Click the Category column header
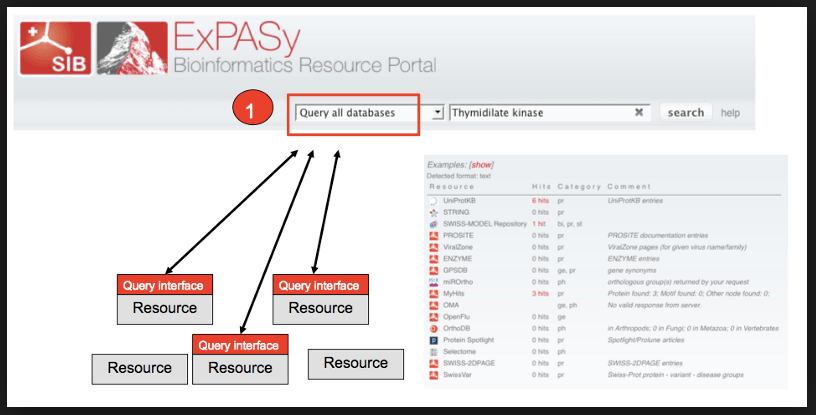 click(579, 186)
